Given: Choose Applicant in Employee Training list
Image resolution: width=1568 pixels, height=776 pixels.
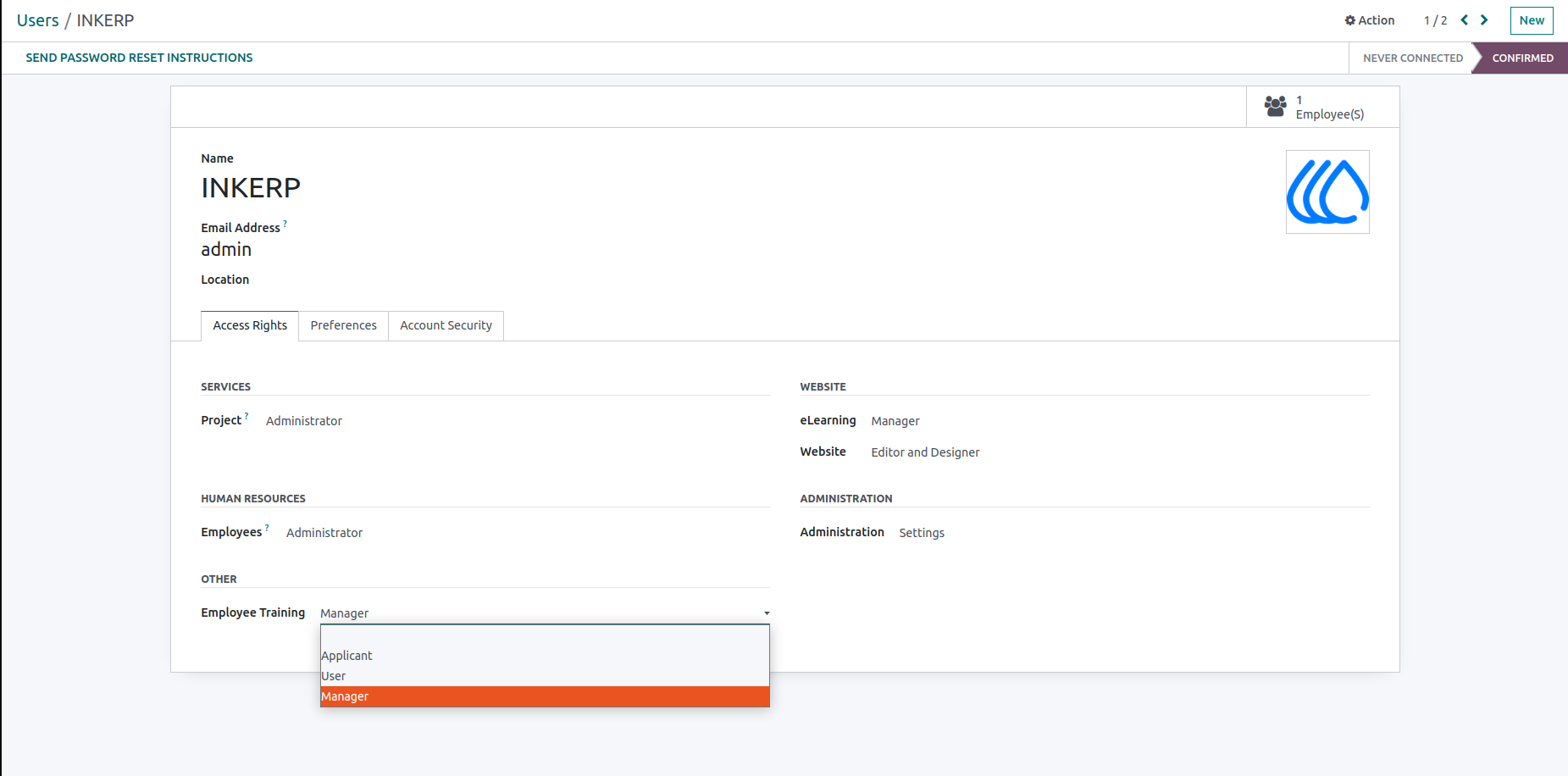Looking at the screenshot, I should coord(545,656).
